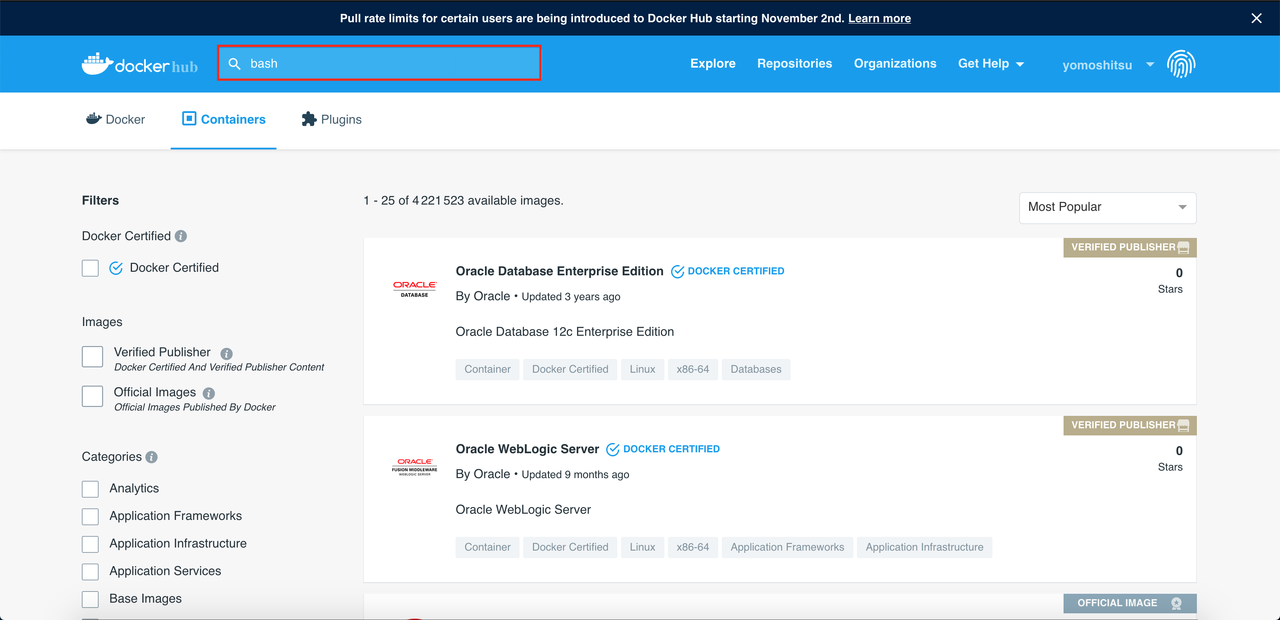Screen dimensions: 1280x620
Task: Click the Official Image ribbon badge
Action: 1130,603
